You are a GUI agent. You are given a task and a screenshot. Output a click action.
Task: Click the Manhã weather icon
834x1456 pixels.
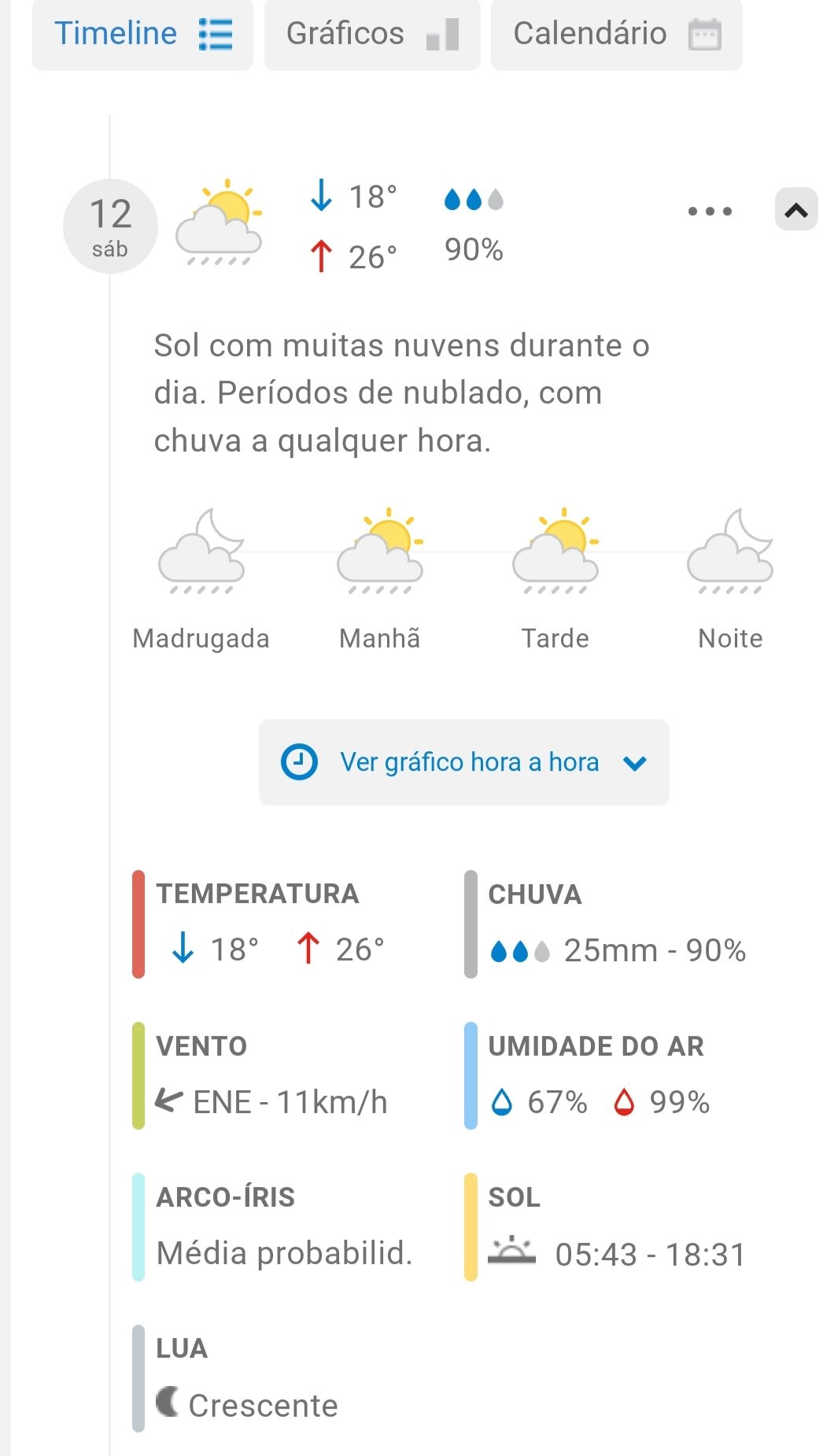380,551
